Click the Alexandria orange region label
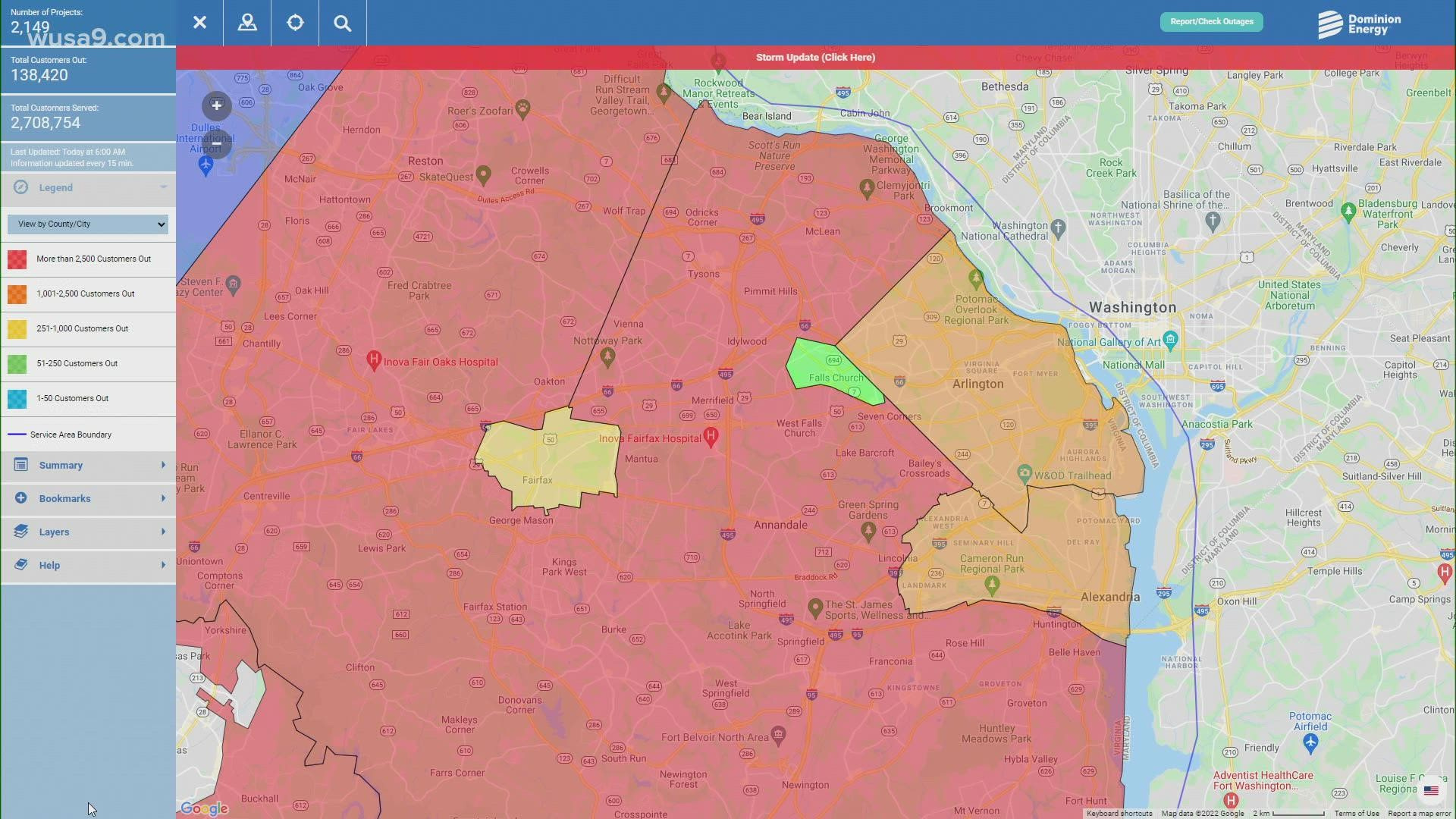Image resolution: width=1456 pixels, height=819 pixels. 1110,597
